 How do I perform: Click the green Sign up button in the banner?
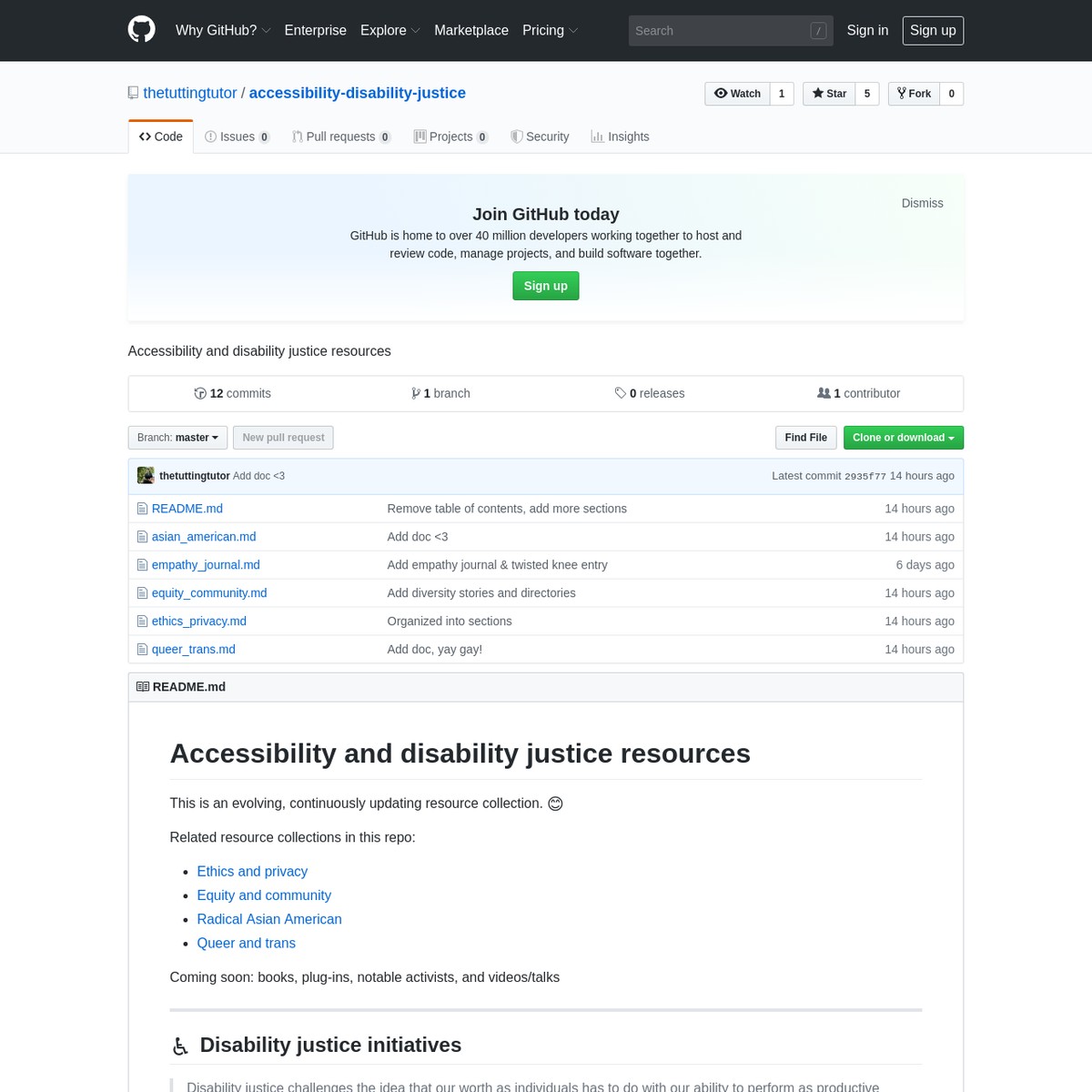tap(546, 286)
